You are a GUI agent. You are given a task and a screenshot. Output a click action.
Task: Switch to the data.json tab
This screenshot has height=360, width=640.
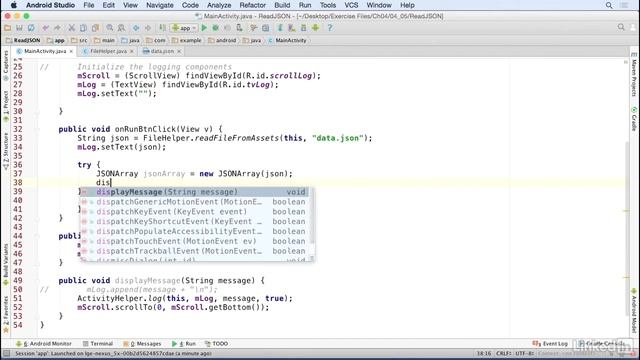[162, 51]
